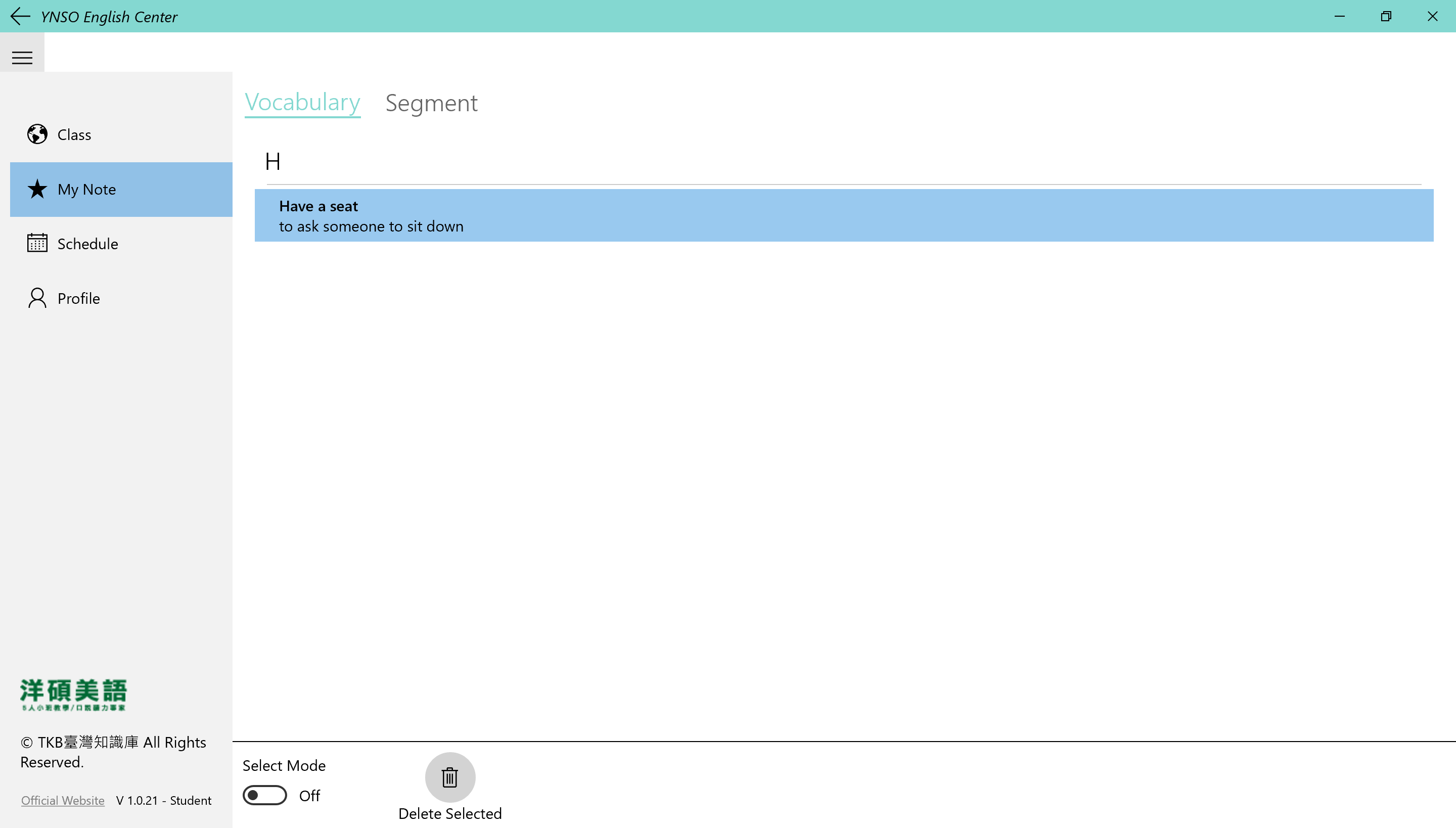Click the Delete Selected label

click(x=449, y=813)
